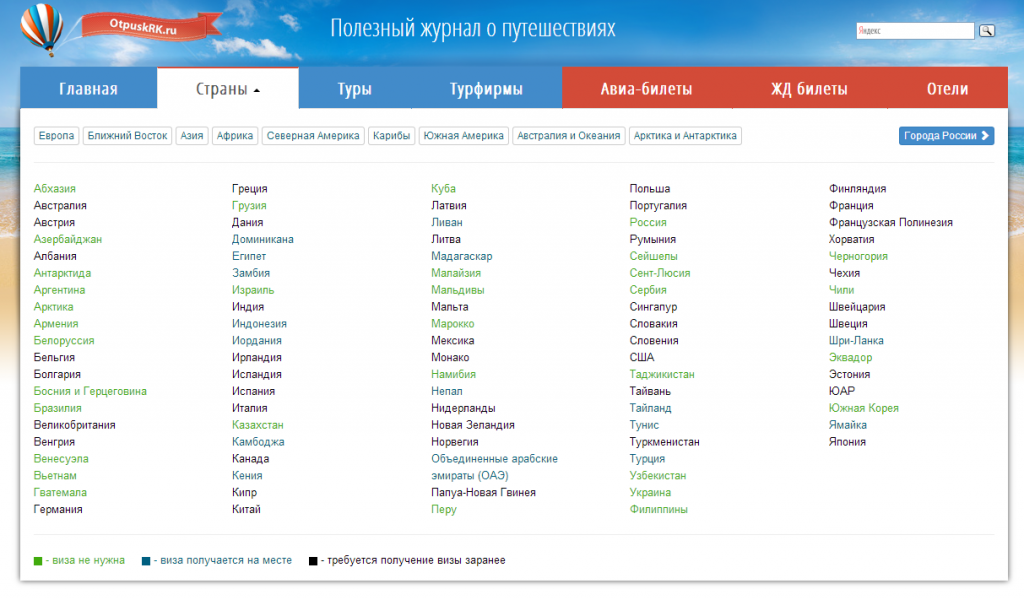
Task: Open the Босния и Герцеговина link
Action: tap(90, 391)
